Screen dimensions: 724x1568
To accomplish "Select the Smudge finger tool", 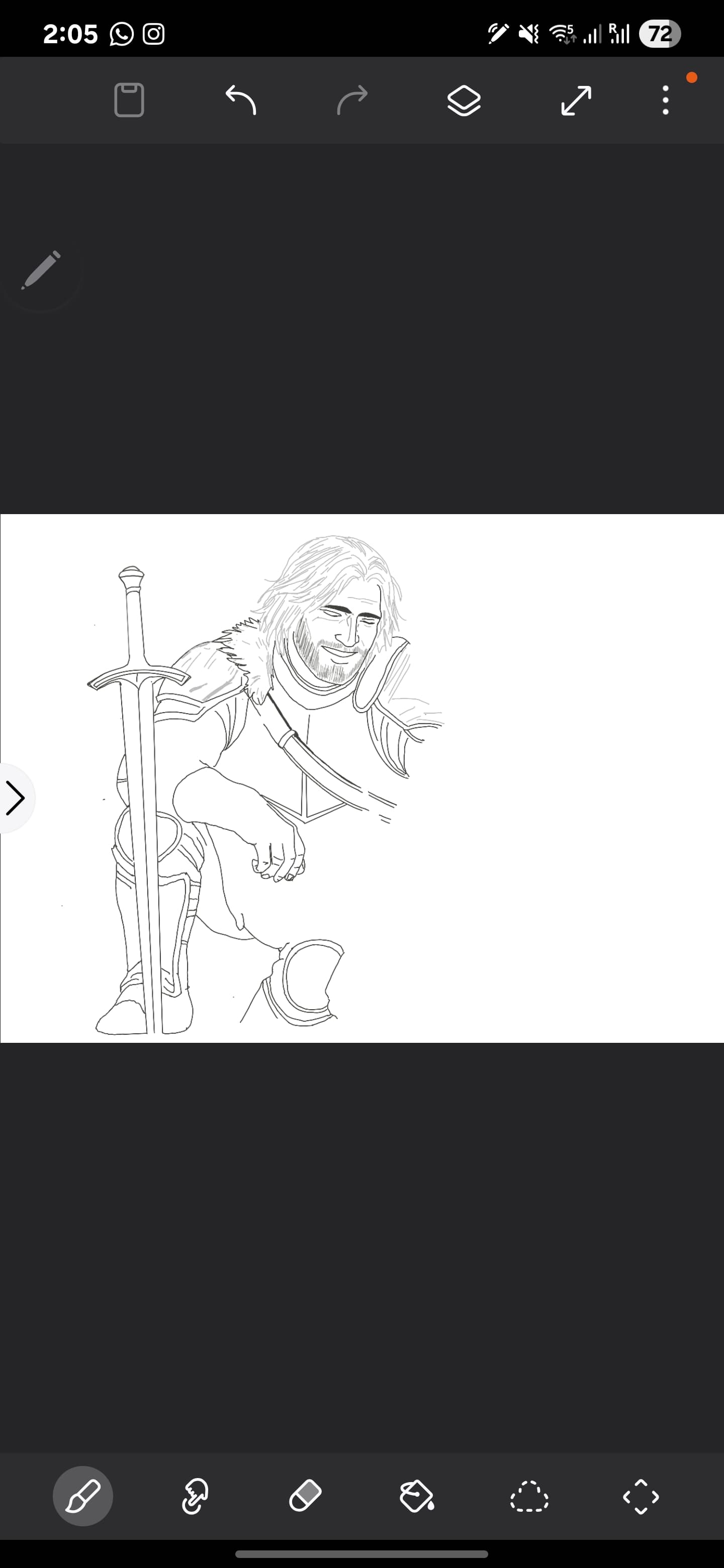I will point(195,1496).
